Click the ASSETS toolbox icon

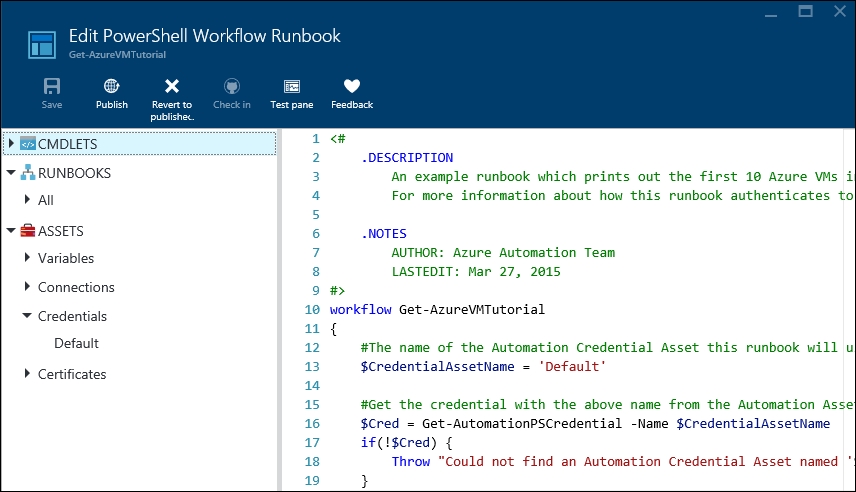click(28, 230)
